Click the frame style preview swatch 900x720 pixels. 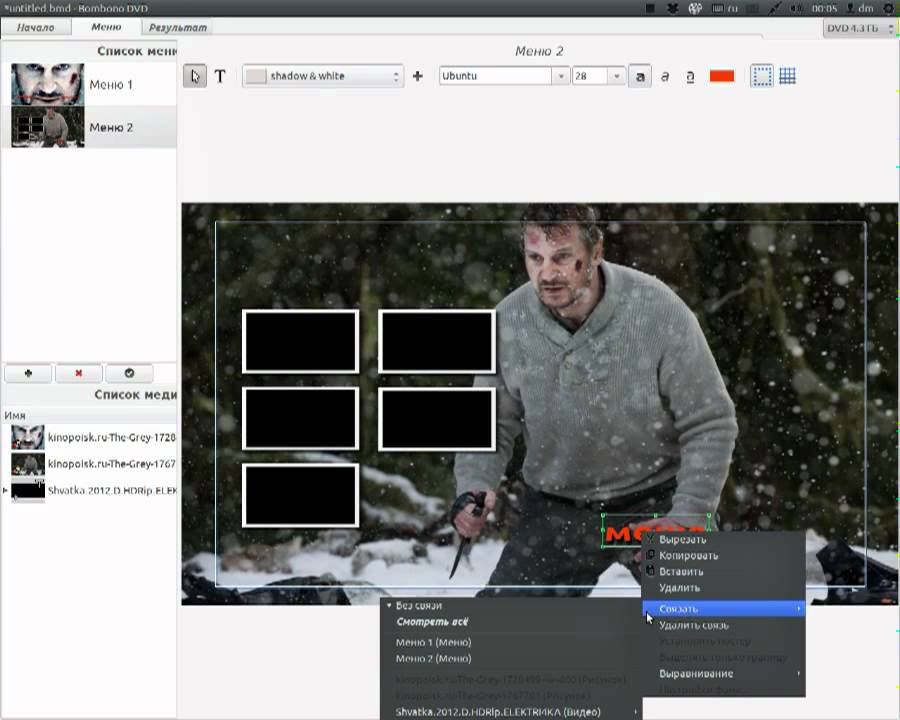point(256,76)
